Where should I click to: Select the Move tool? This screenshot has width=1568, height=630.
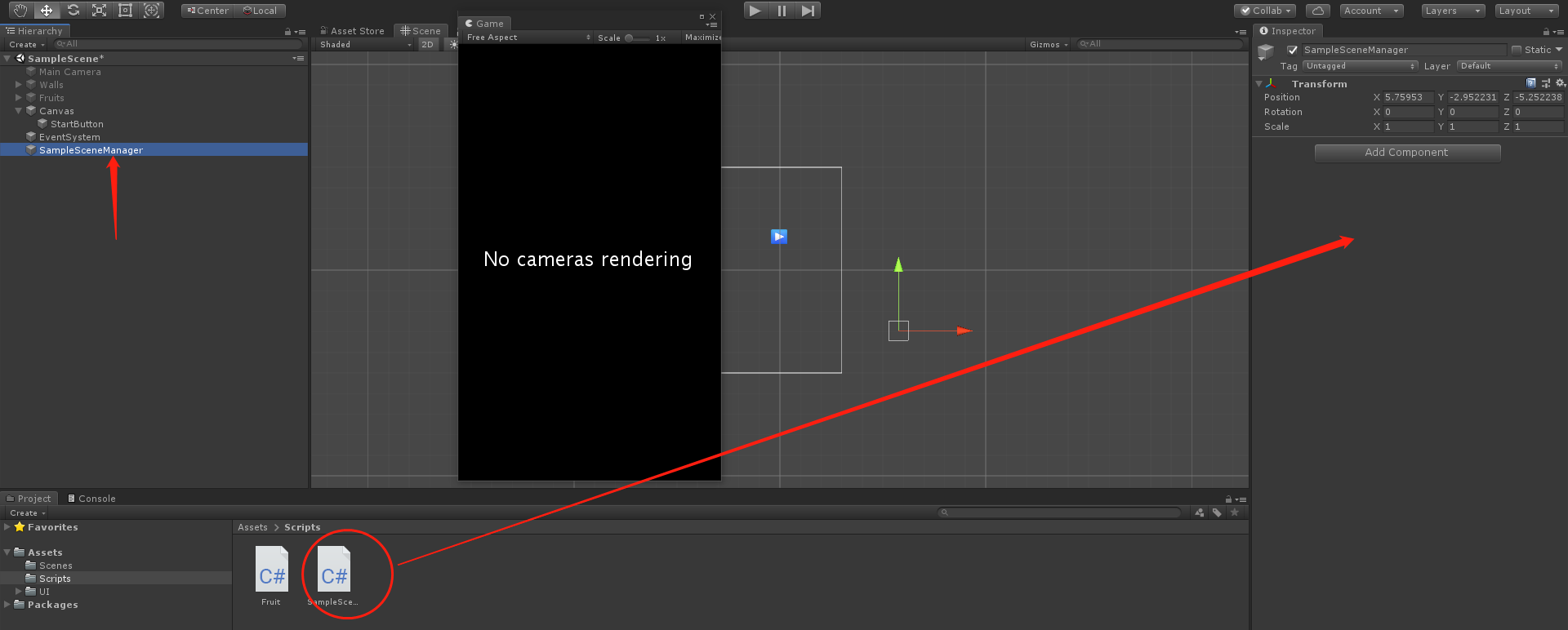pos(47,11)
